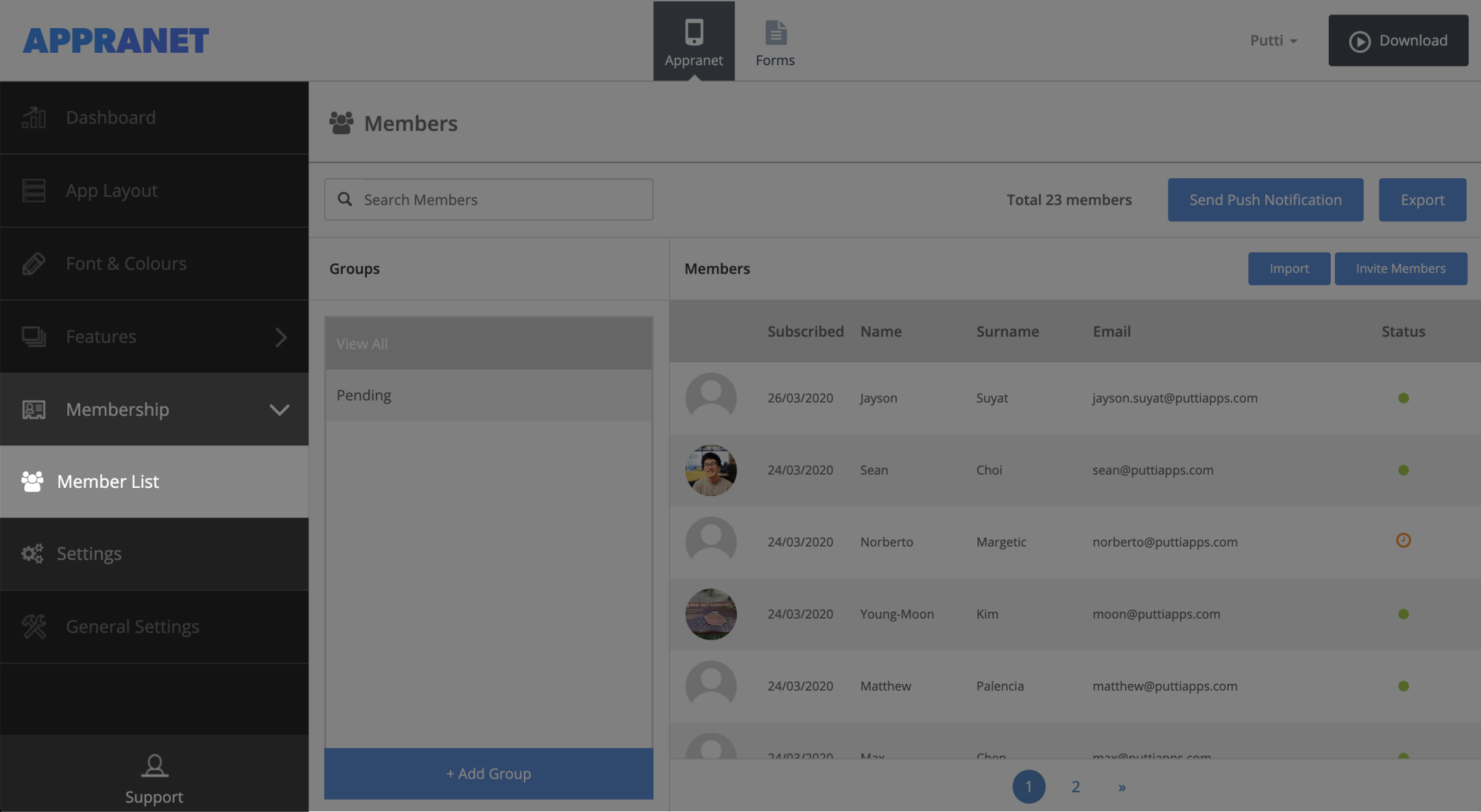Select the App Layout sidebar icon
The width and height of the screenshot is (1481, 812).
pyautogui.click(x=34, y=190)
